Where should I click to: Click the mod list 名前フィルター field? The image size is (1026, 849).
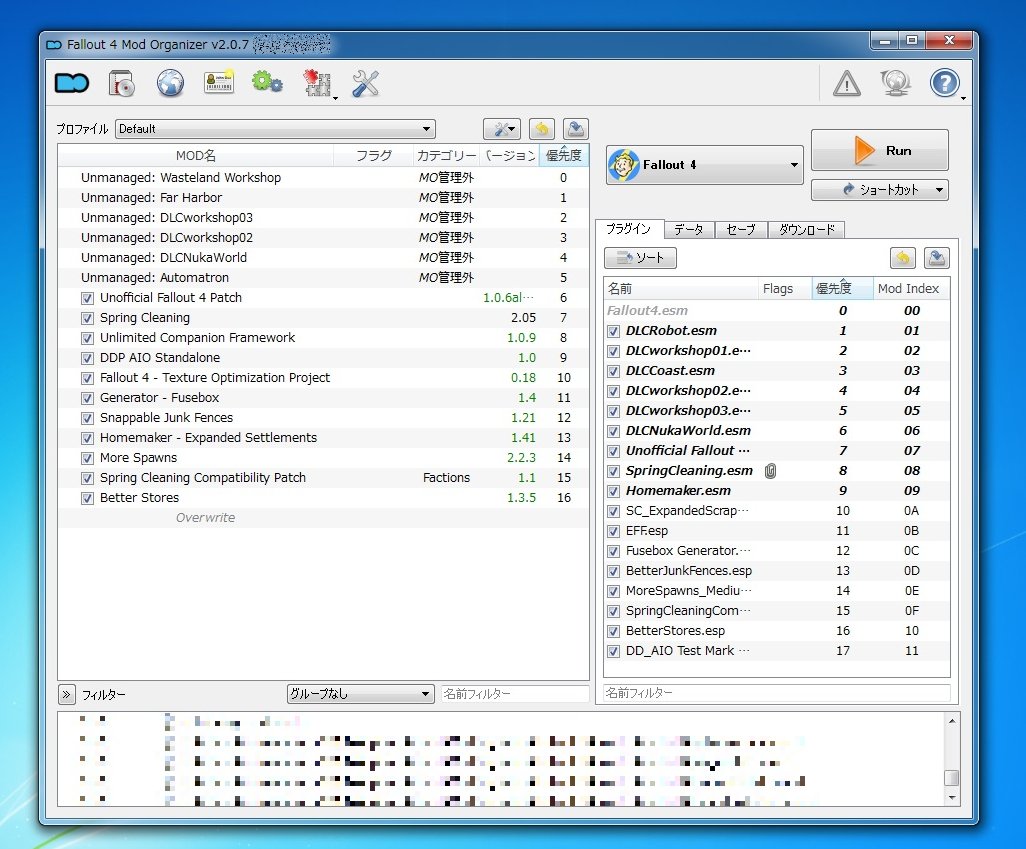[514, 694]
